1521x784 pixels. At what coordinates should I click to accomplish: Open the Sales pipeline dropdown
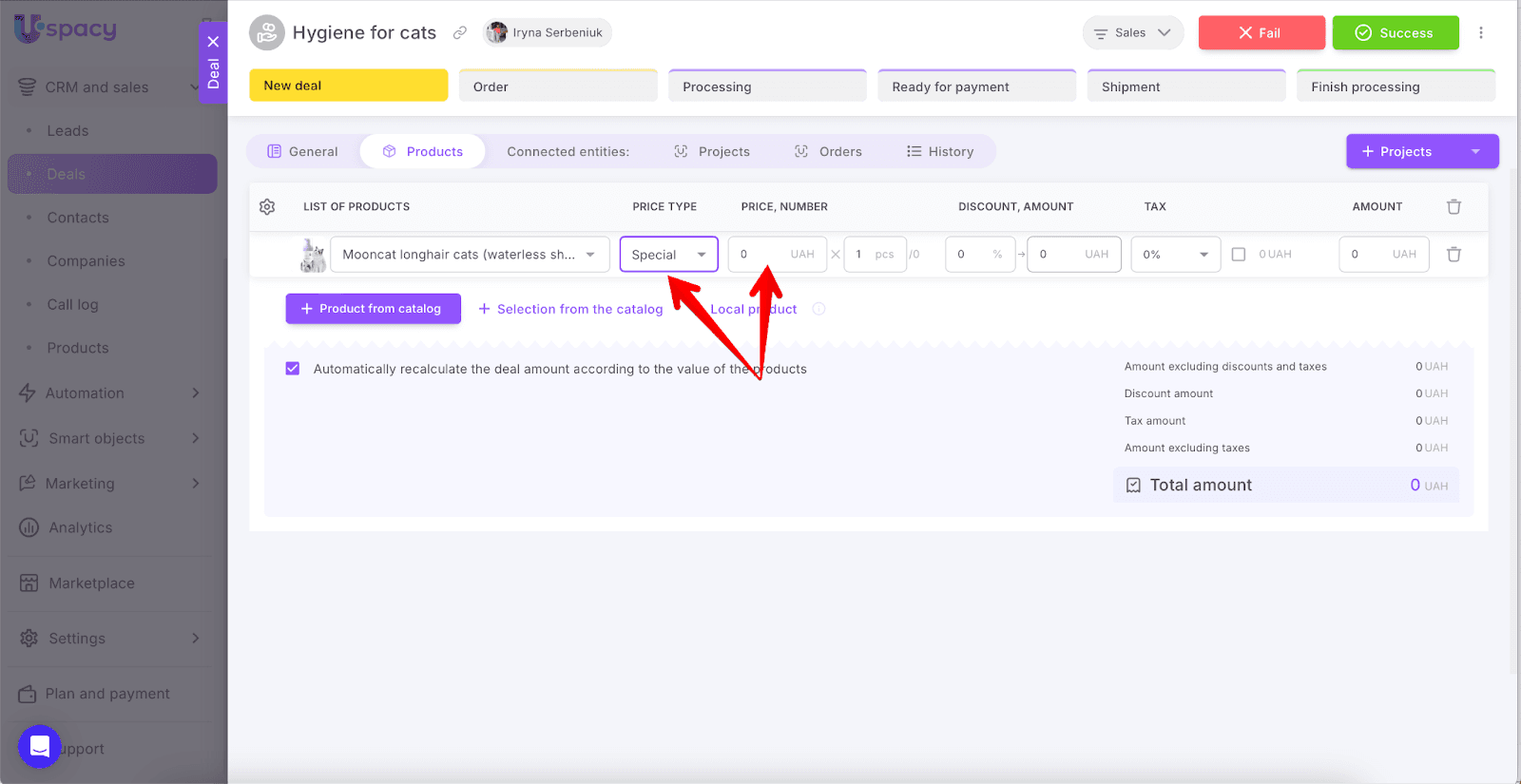tap(1132, 32)
